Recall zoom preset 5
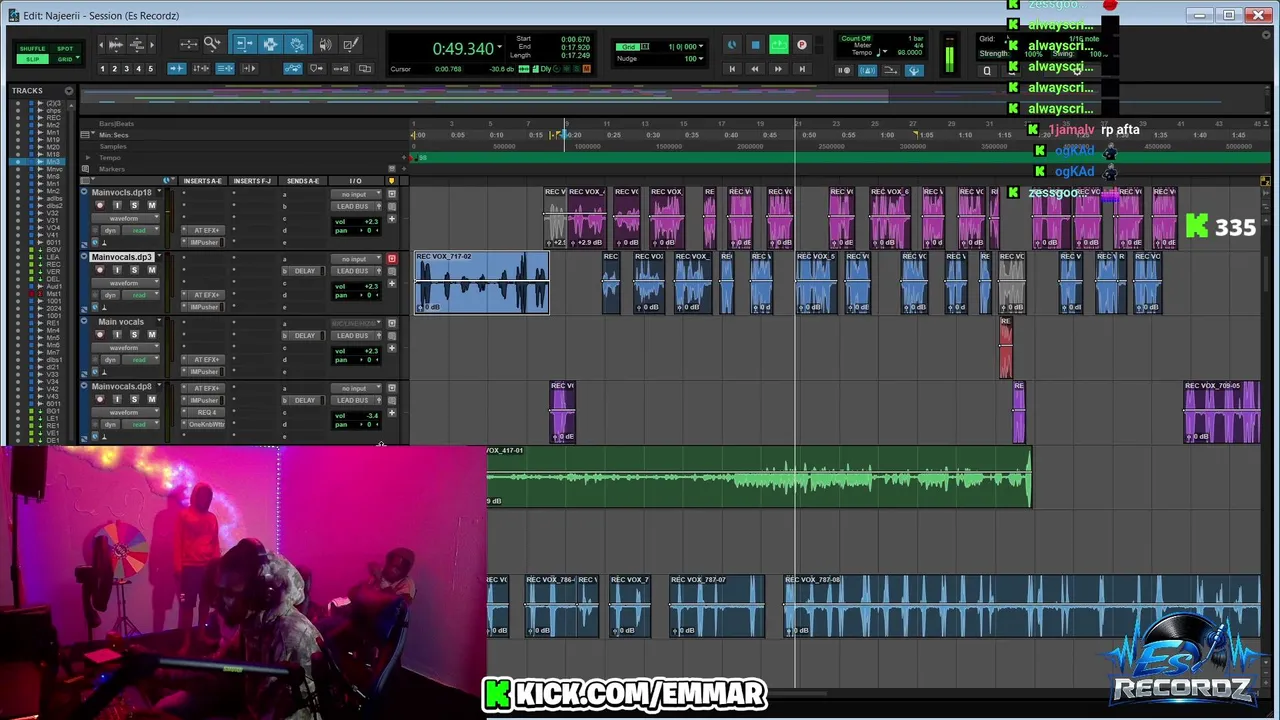The width and height of the screenshot is (1280, 720). point(151,69)
